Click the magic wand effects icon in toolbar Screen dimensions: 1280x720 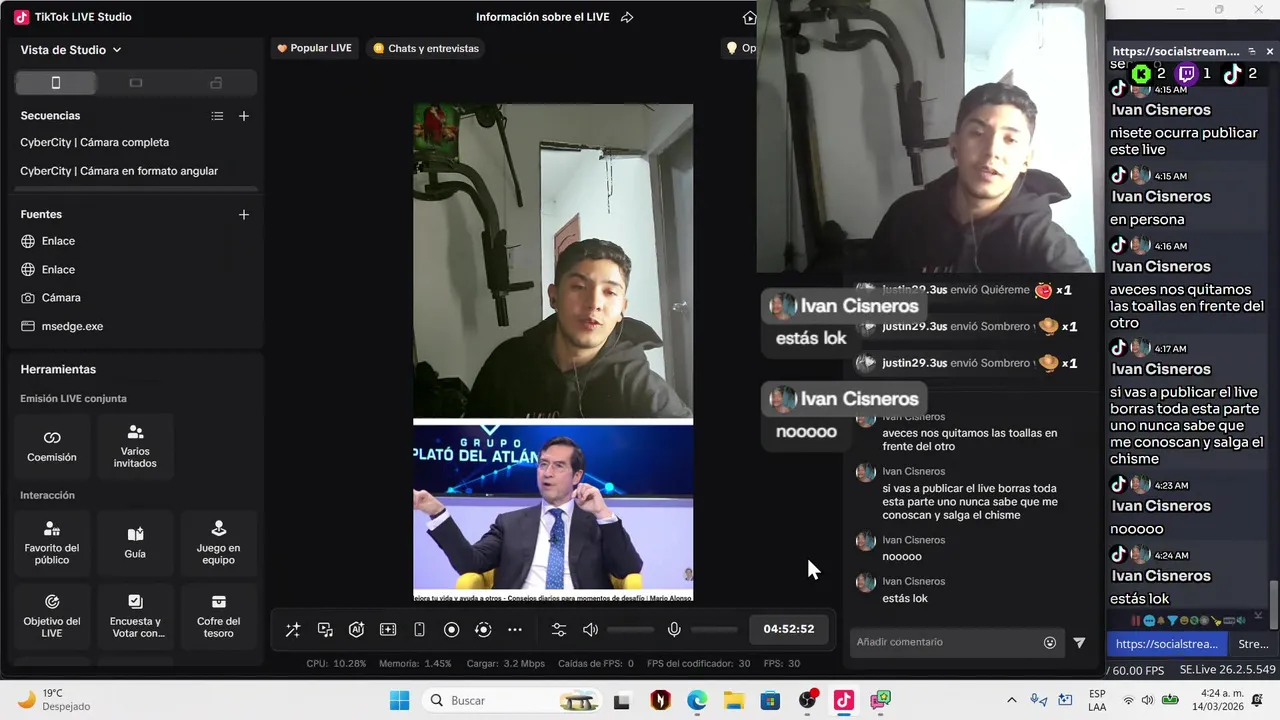pyautogui.click(x=293, y=630)
